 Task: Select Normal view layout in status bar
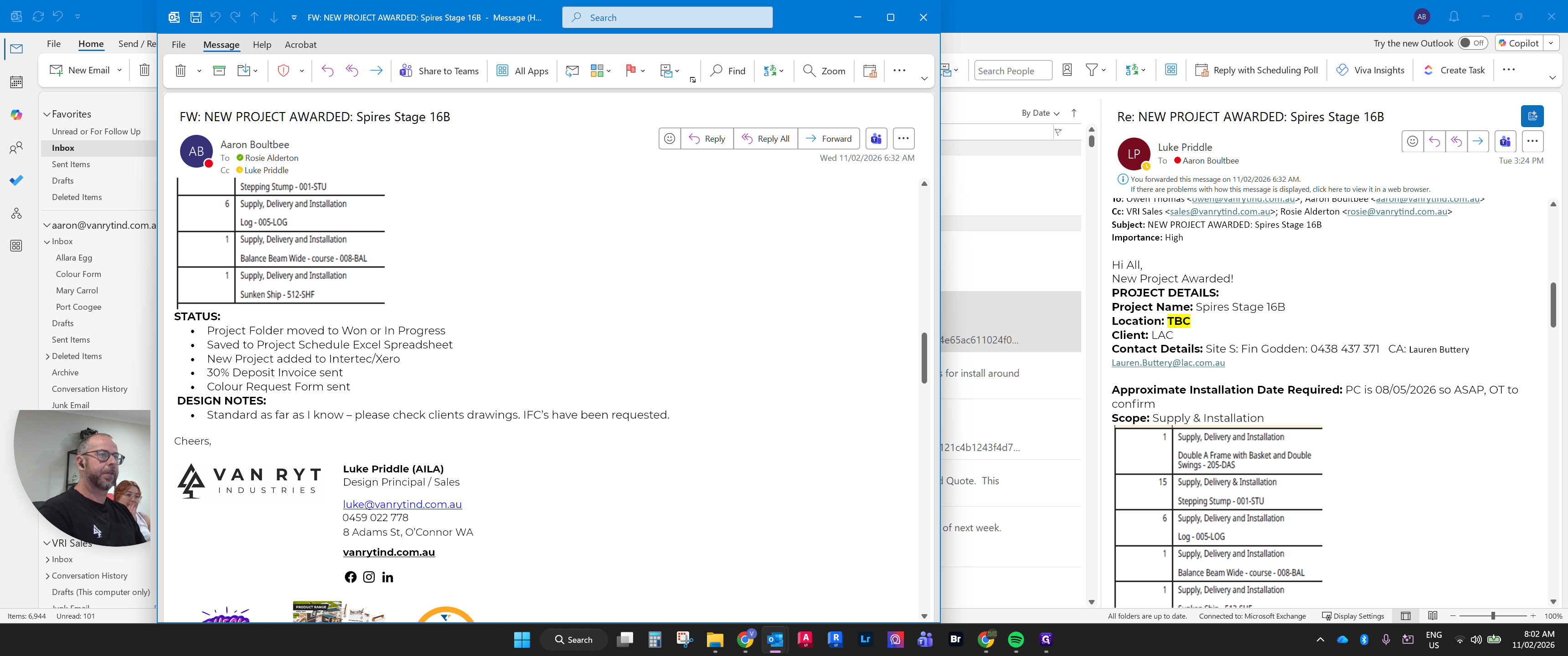tap(1405, 616)
